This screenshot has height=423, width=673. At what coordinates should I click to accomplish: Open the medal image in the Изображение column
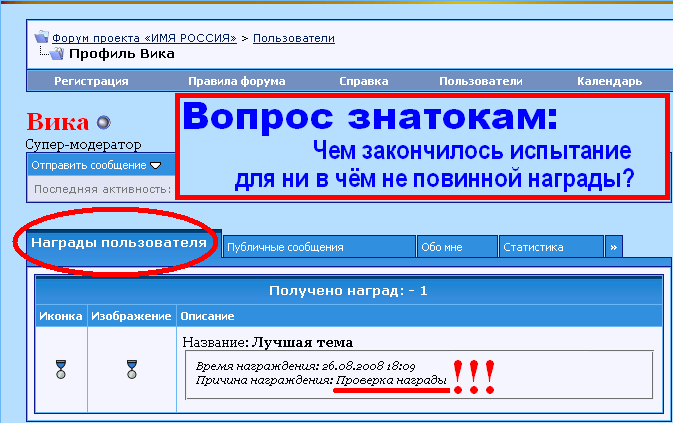132,369
